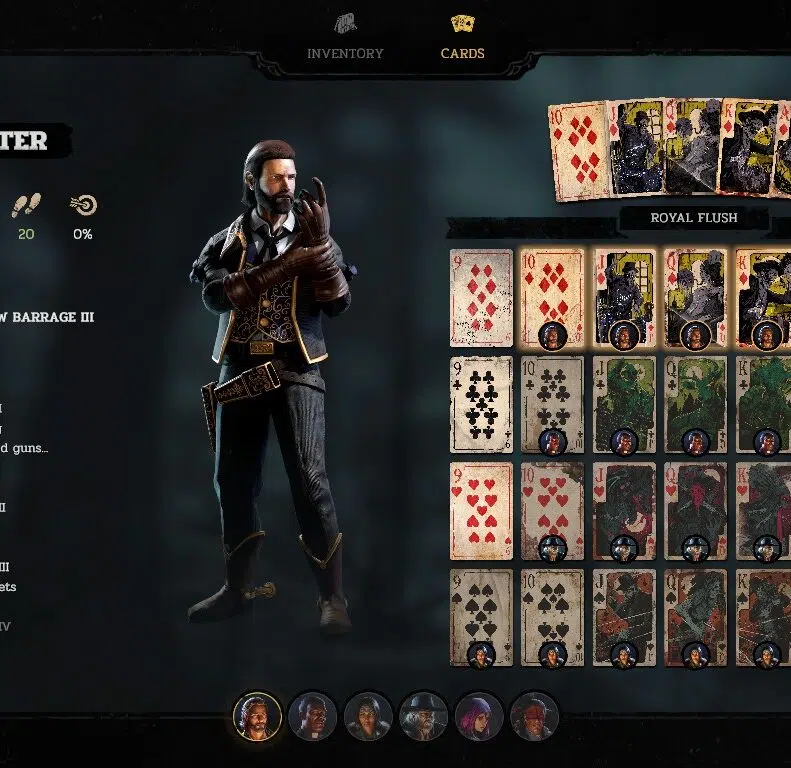Select the Jack of clubs card

point(624,405)
